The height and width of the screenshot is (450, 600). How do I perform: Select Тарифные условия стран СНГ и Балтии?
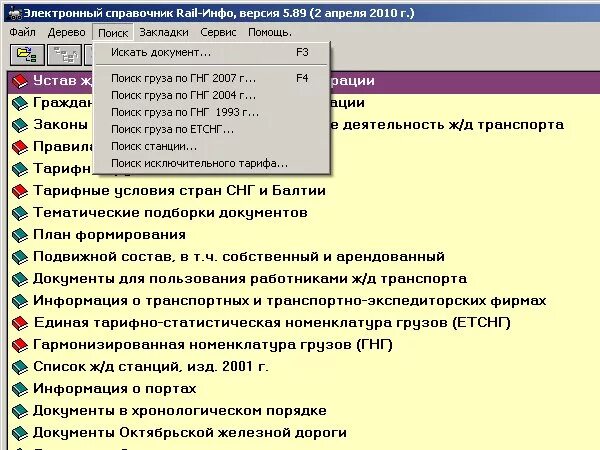tap(179, 191)
